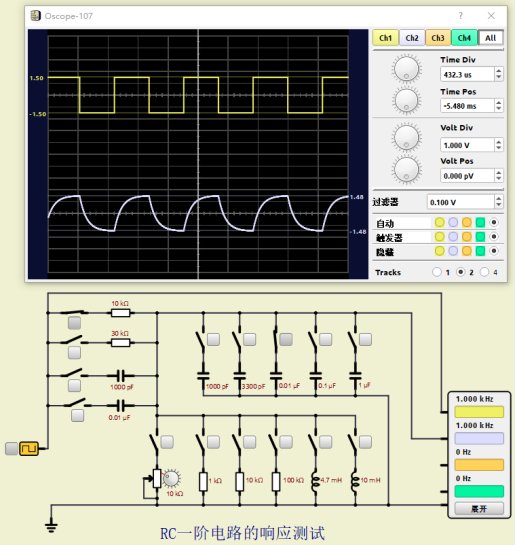This screenshot has height=545, width=516.
Task: Click the Oscope-107 window title icon
Action: tap(35, 16)
